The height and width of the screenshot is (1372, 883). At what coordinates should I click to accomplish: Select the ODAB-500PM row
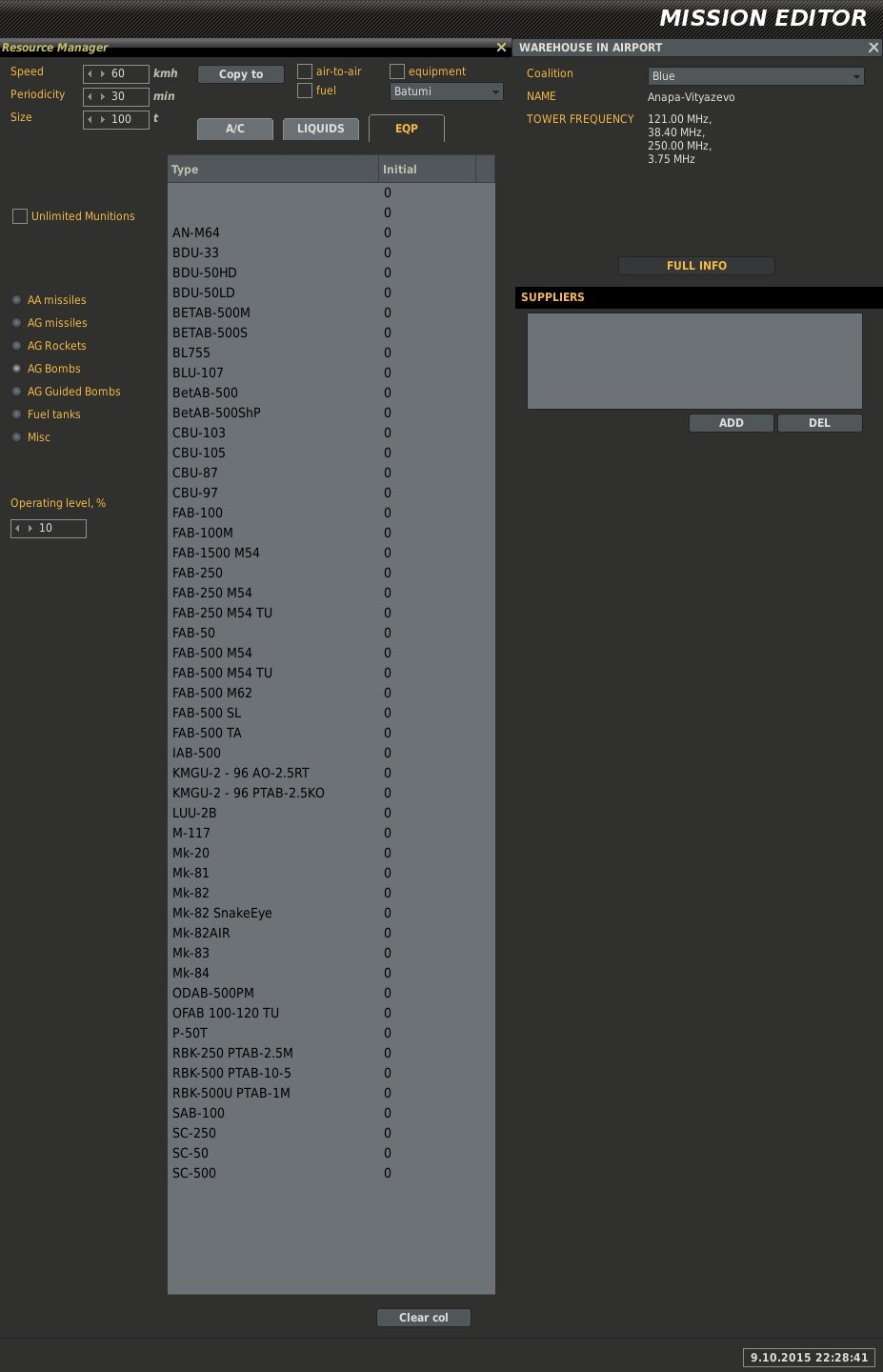pyautogui.click(x=331, y=993)
